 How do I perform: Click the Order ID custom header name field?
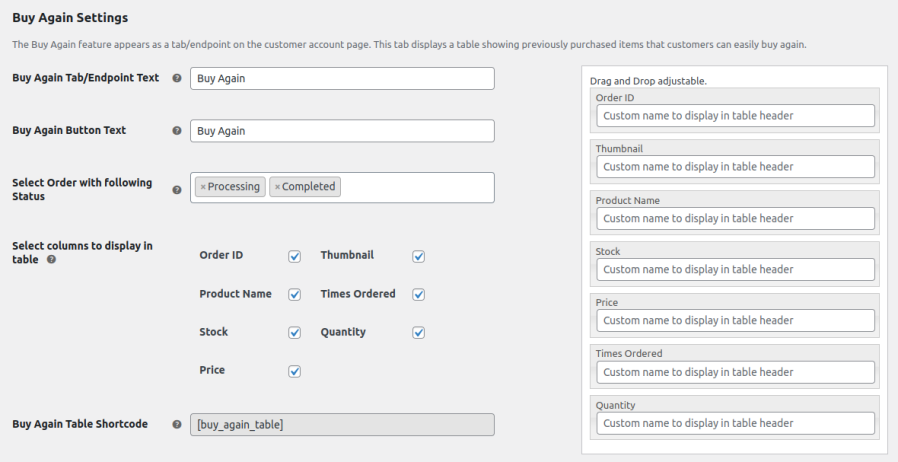tap(735, 115)
